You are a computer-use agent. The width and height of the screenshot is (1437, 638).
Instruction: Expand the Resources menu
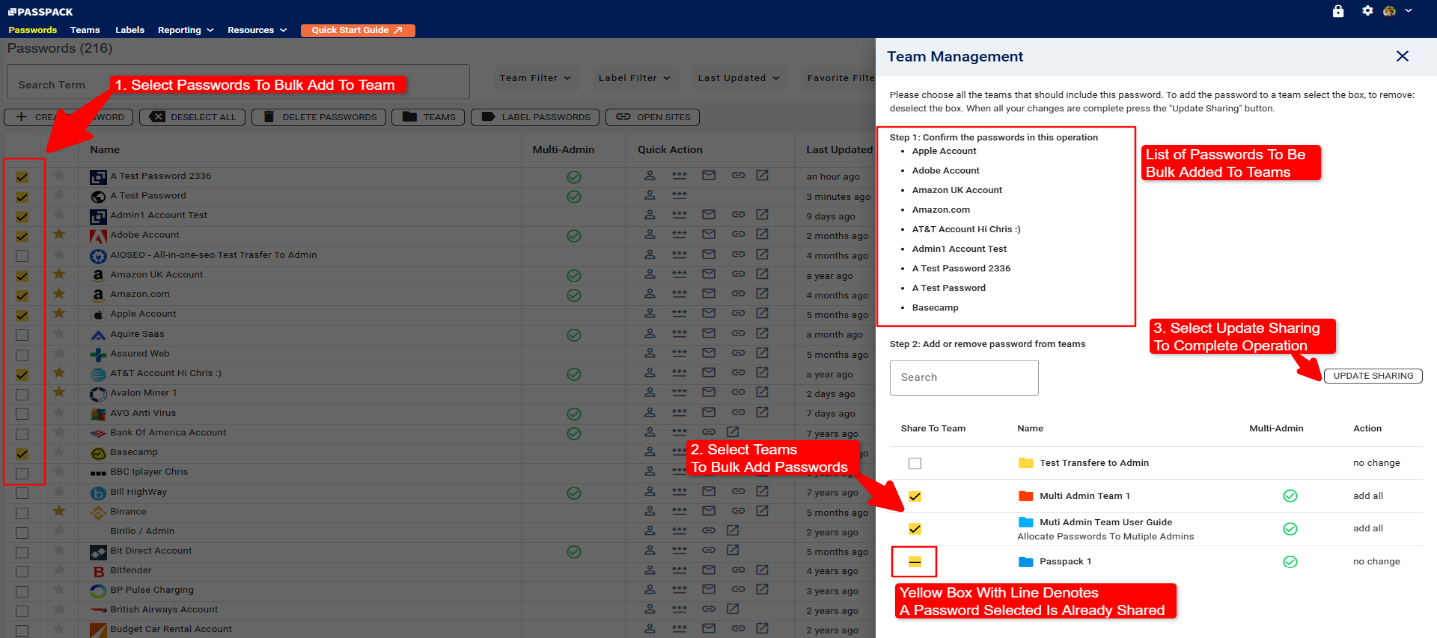pyautogui.click(x=257, y=30)
